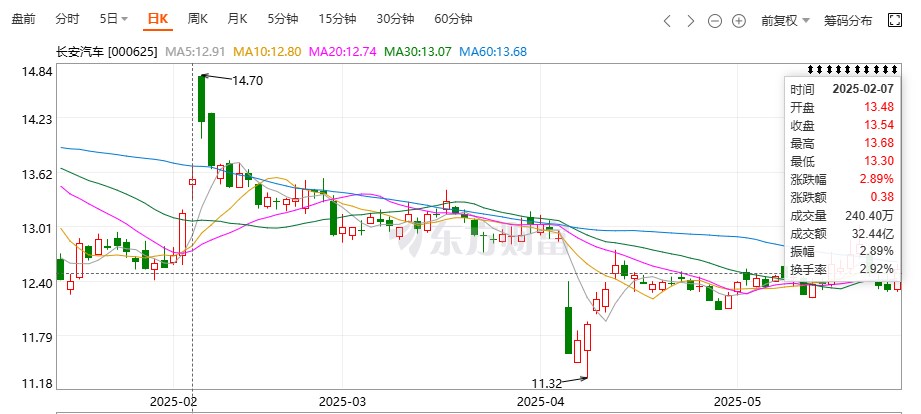921x414 pixels.
Task: Click the MA60:13.68 indicator label
Action: [493, 52]
